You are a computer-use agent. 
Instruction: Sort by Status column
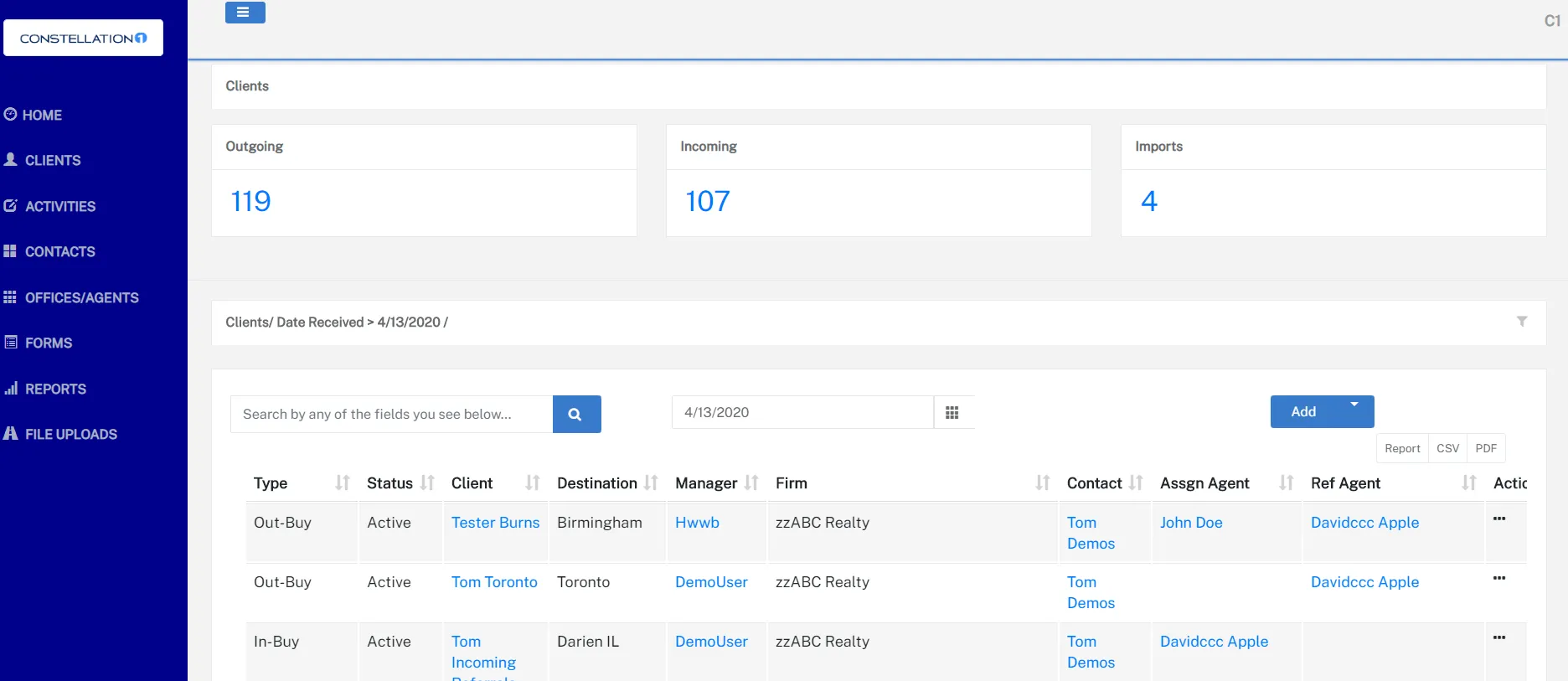pos(427,482)
